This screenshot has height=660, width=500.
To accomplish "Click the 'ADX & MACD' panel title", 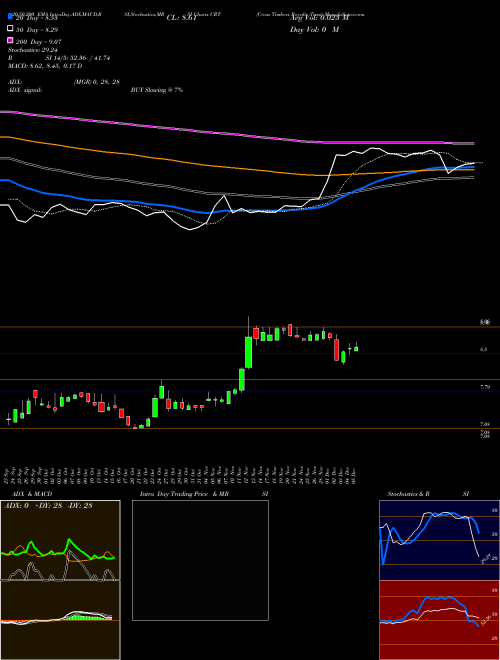I will (x=32, y=494).
